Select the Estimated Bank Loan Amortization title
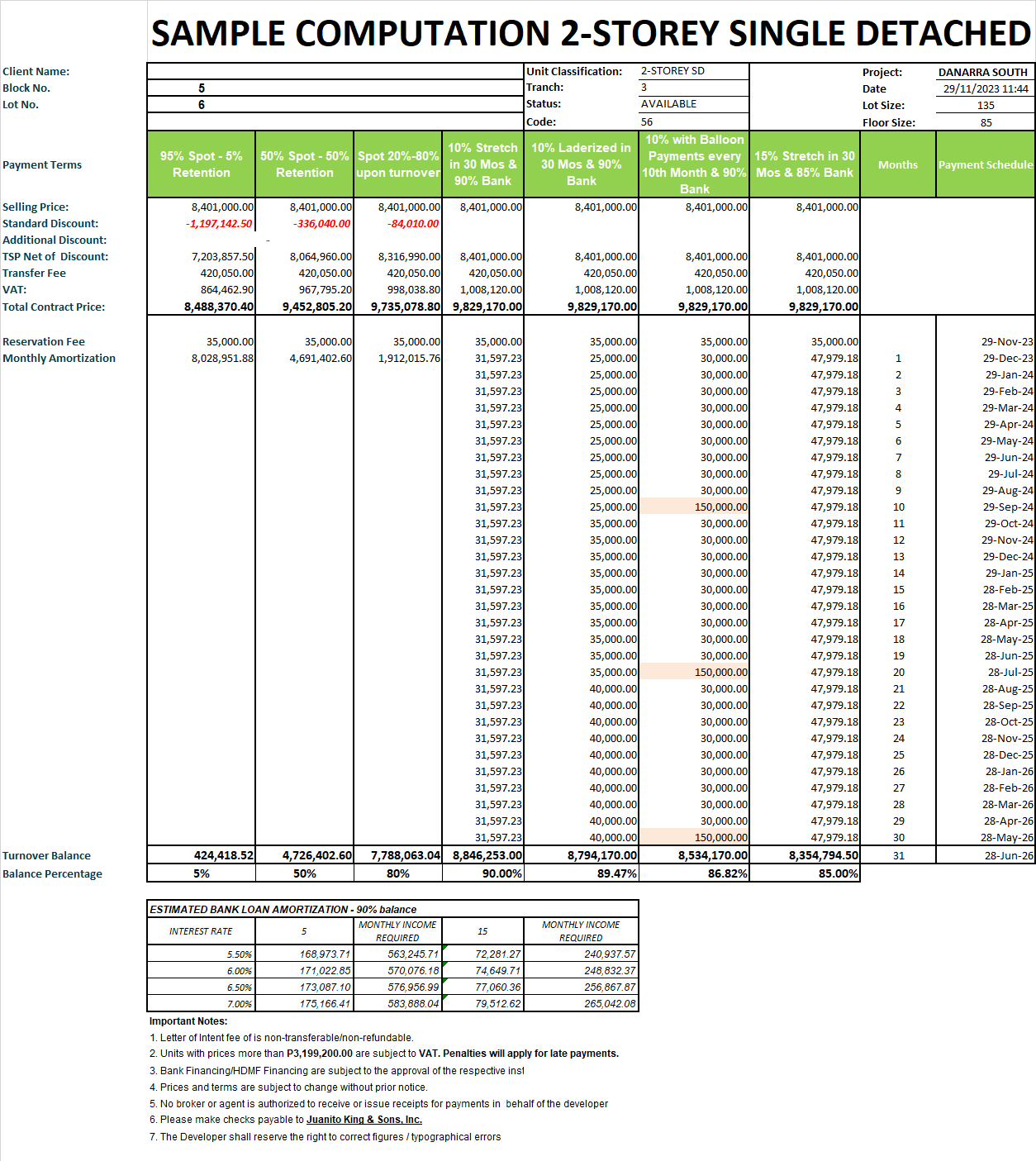Viewport: 1036px width, 1161px height. click(x=283, y=909)
